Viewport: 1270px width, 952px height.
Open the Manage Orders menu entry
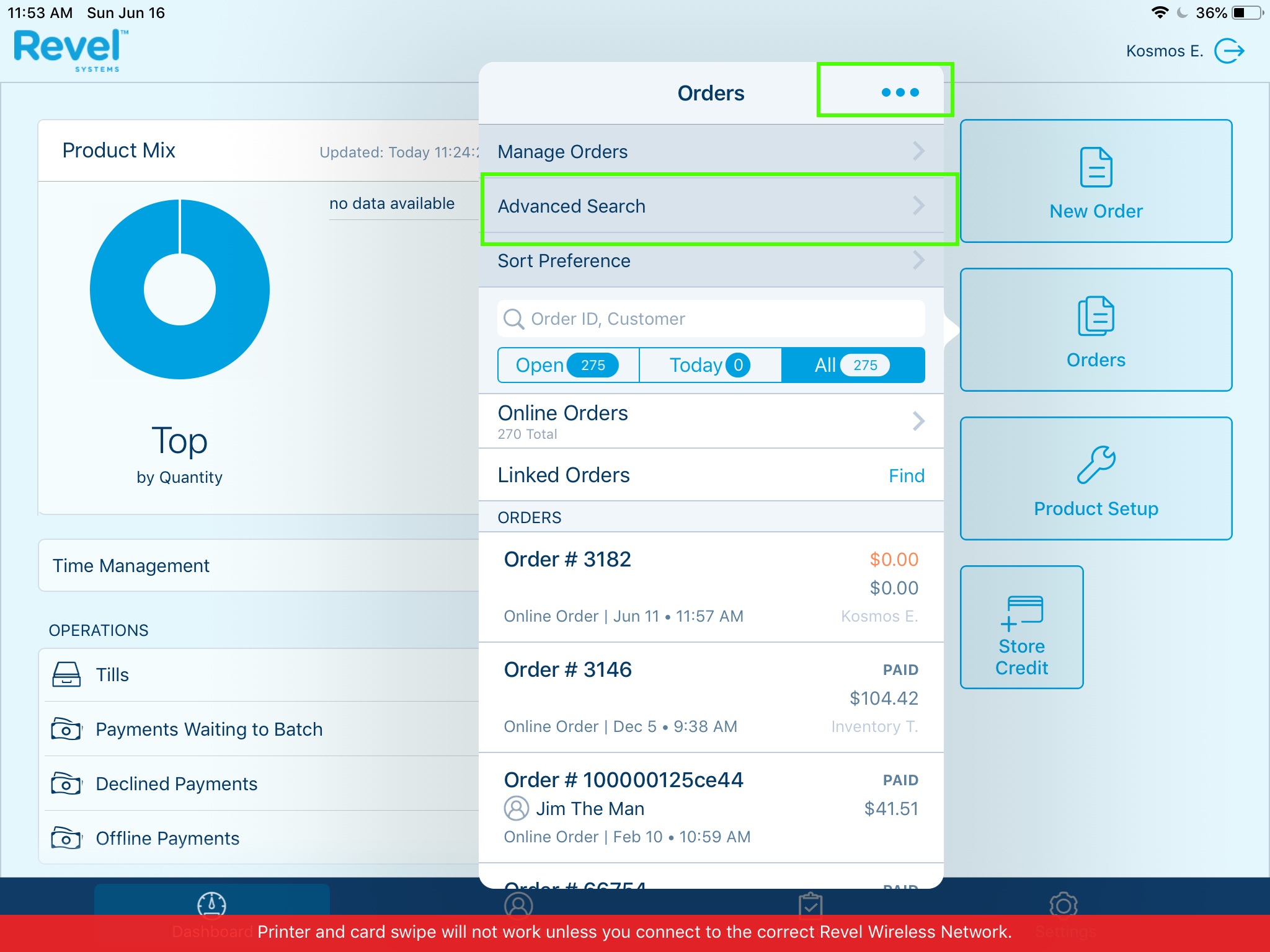[x=711, y=151]
